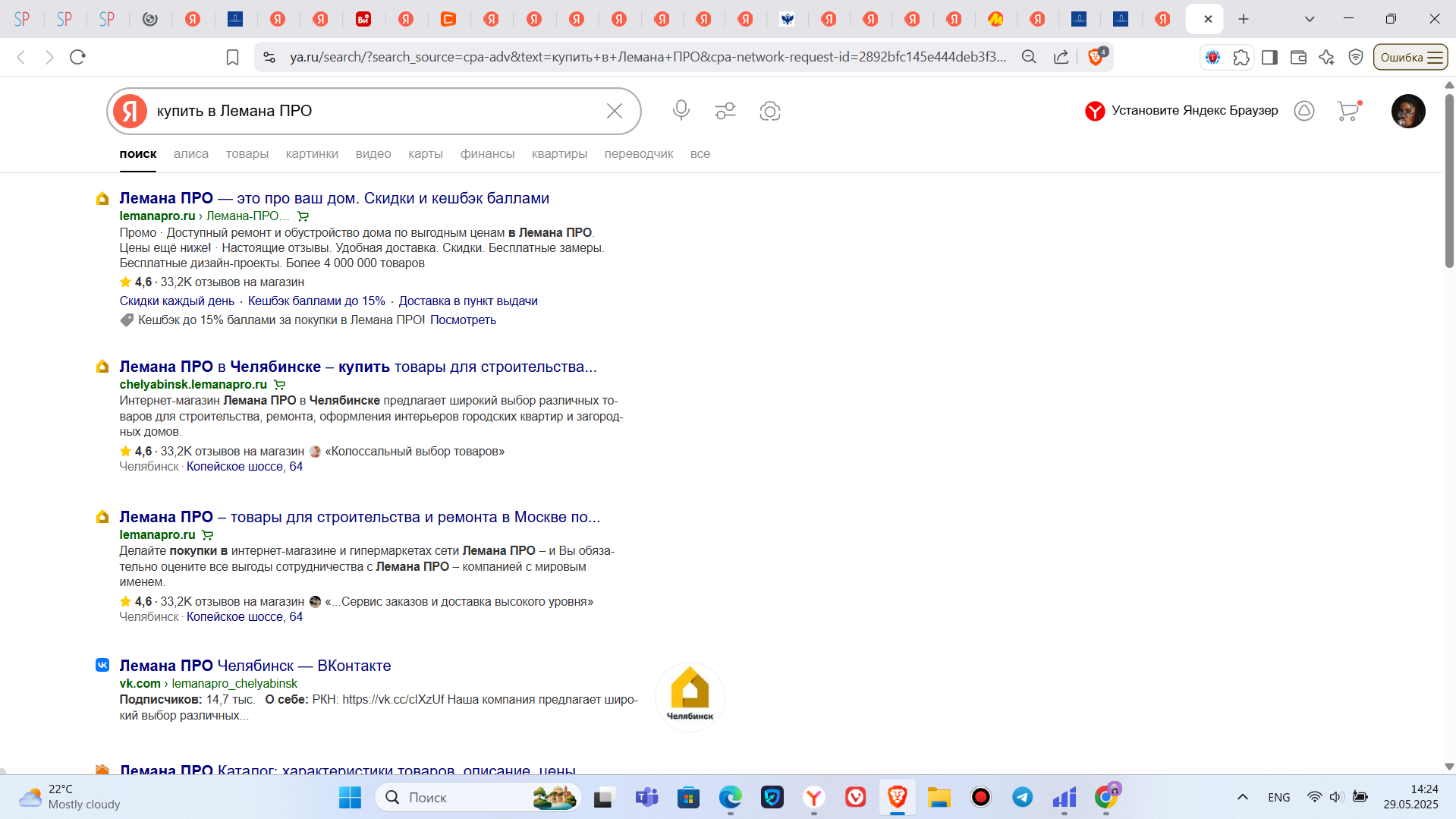Click the shop cart icon next to lemanapro.ru › Лемана-ПРО
Screen dimensions: 1456x819
click(x=303, y=216)
